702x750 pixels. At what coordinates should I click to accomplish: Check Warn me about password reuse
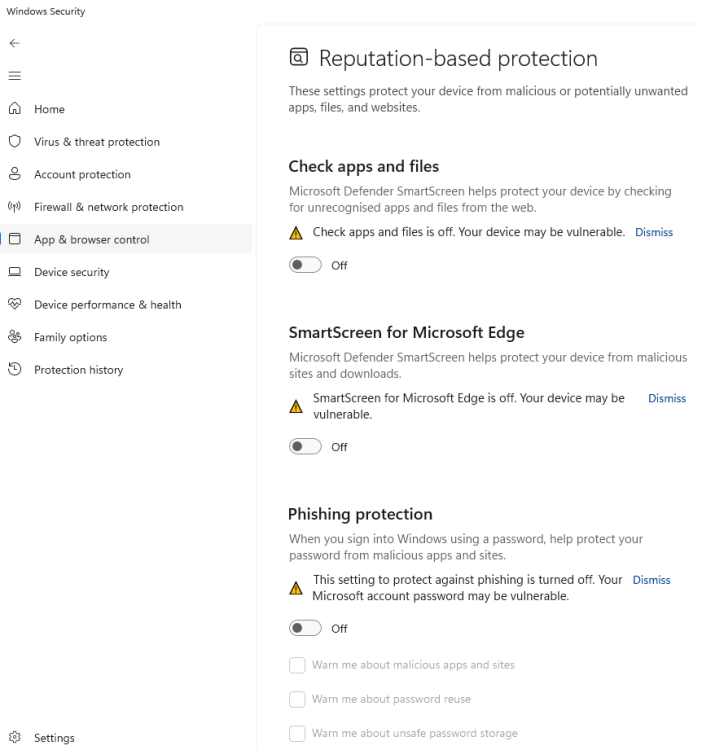click(x=296, y=699)
